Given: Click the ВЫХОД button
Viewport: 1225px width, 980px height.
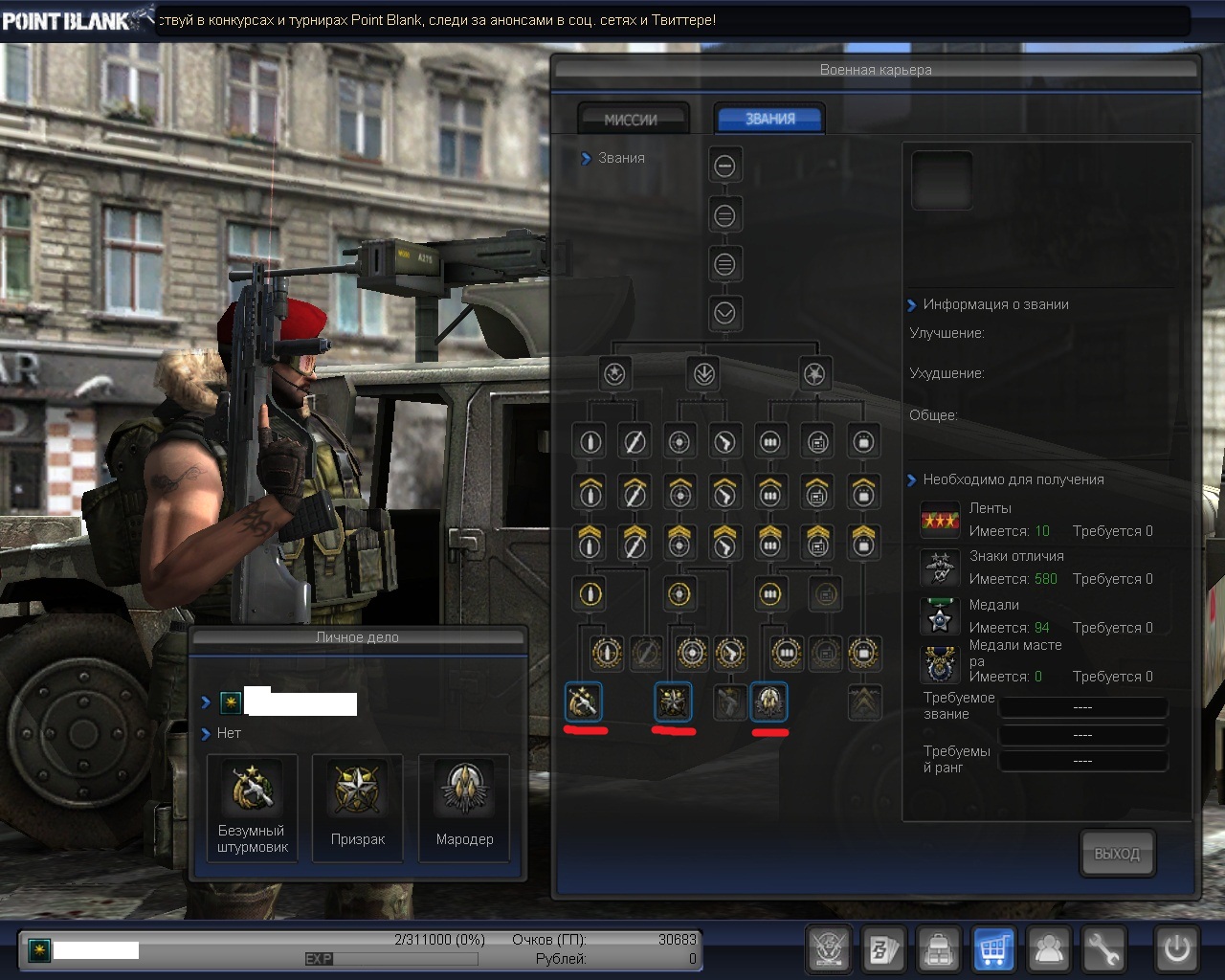Looking at the screenshot, I should pyautogui.click(x=1117, y=853).
